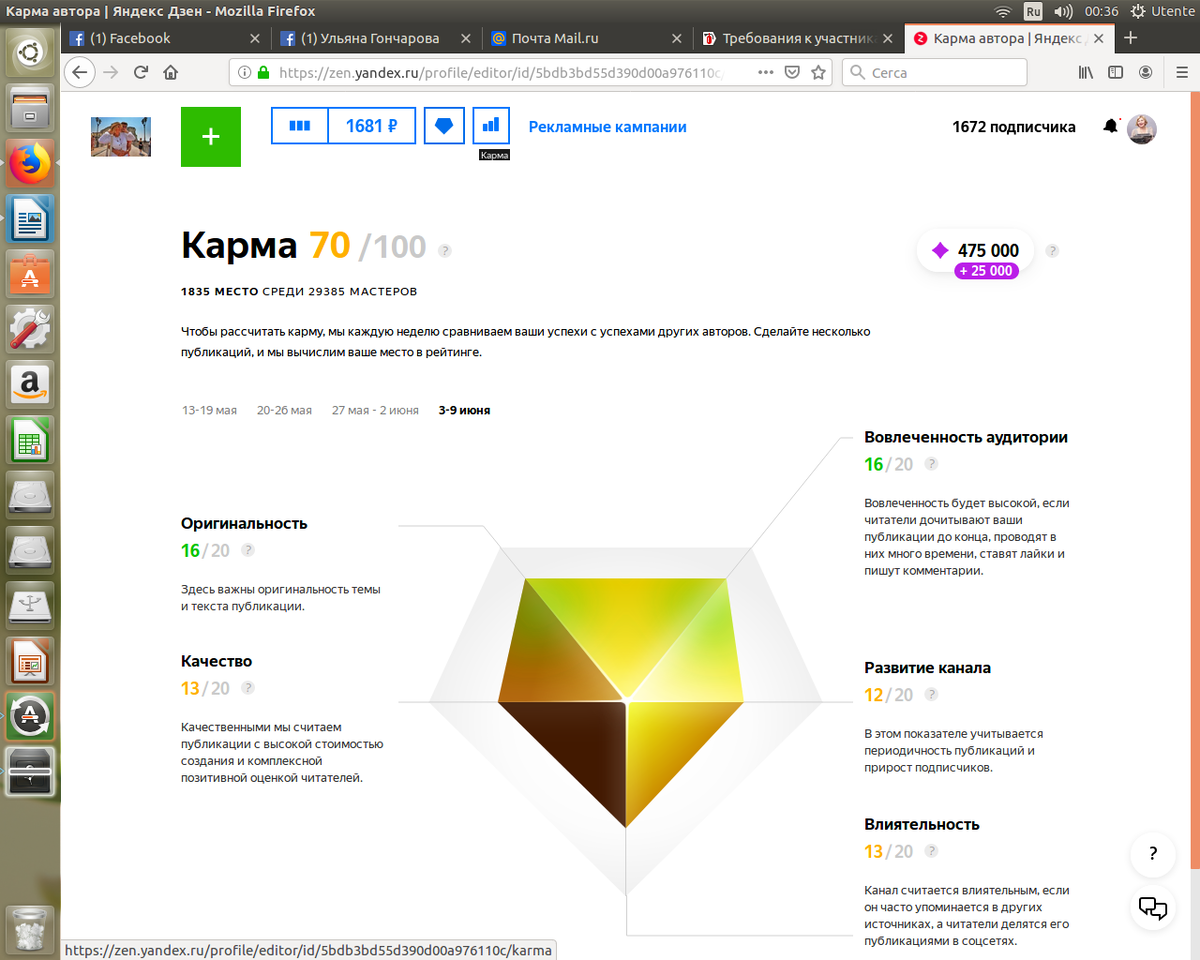Open the user avatar profile menu
Screen dimensions: 1200x960
[x=1142, y=128]
